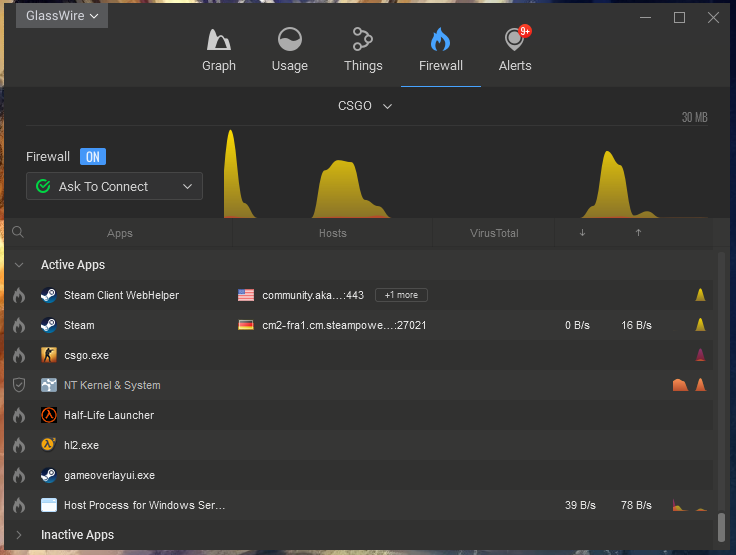Sort by Apps column header

[120, 233]
